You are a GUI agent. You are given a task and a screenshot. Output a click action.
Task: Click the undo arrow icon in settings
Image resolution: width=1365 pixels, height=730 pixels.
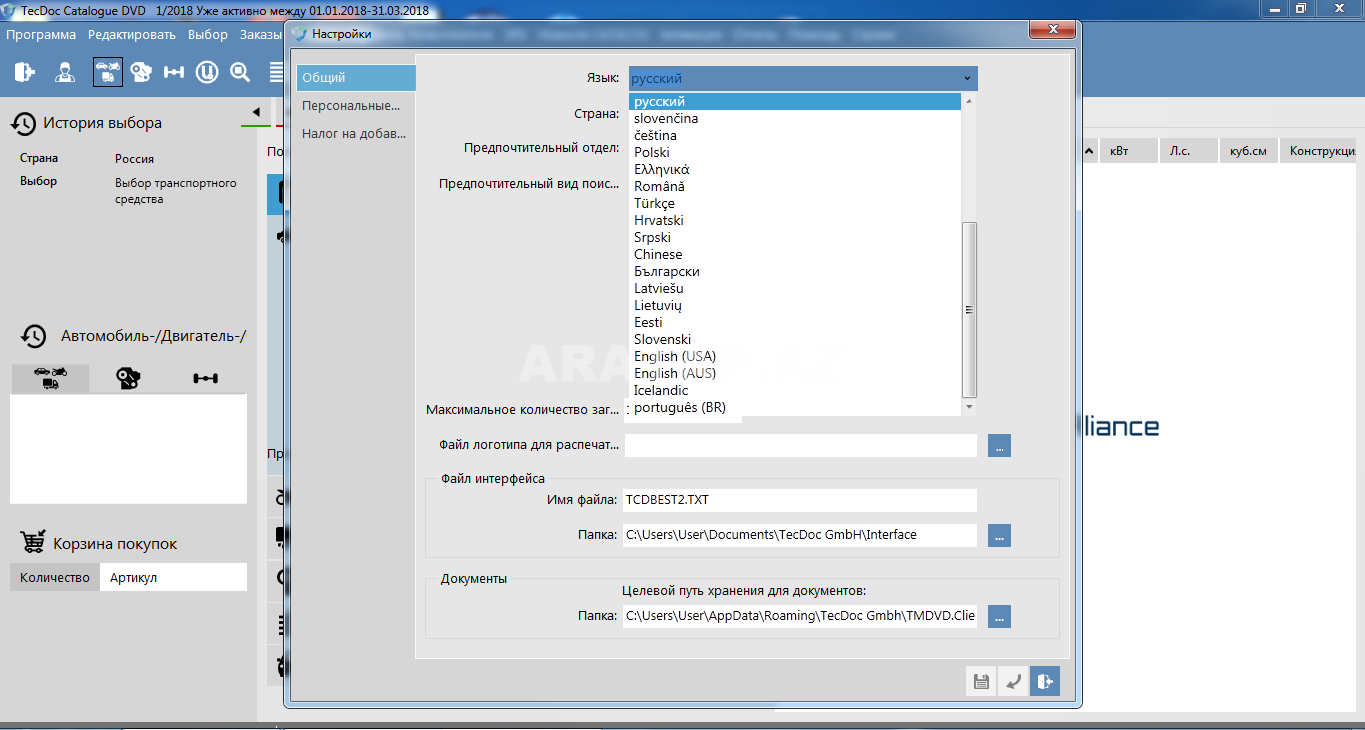tap(1013, 682)
